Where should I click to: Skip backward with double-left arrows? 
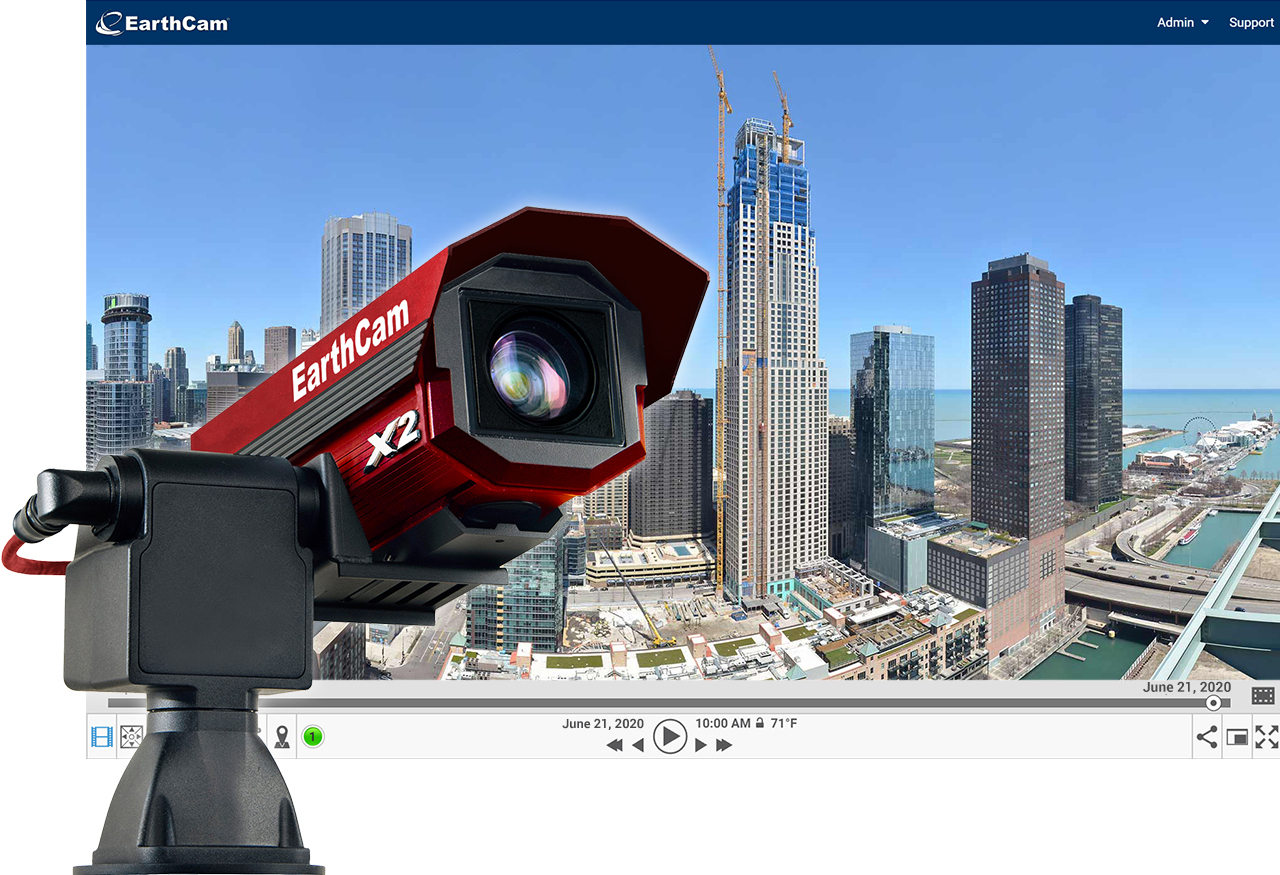tap(614, 745)
